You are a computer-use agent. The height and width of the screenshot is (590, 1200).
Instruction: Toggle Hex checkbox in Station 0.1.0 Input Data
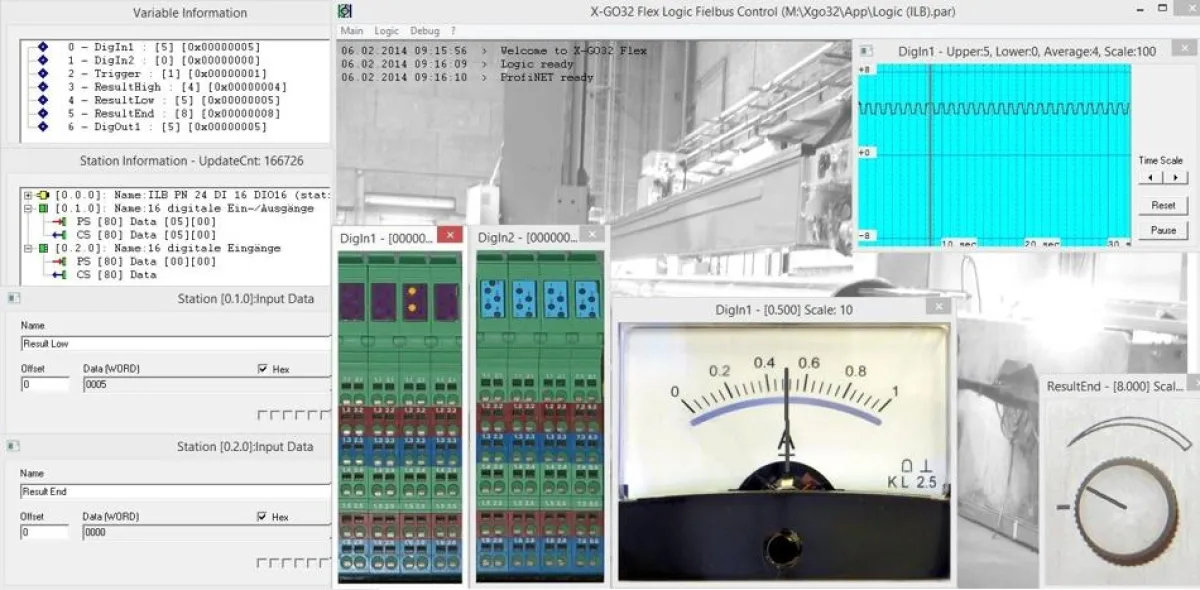click(x=263, y=369)
